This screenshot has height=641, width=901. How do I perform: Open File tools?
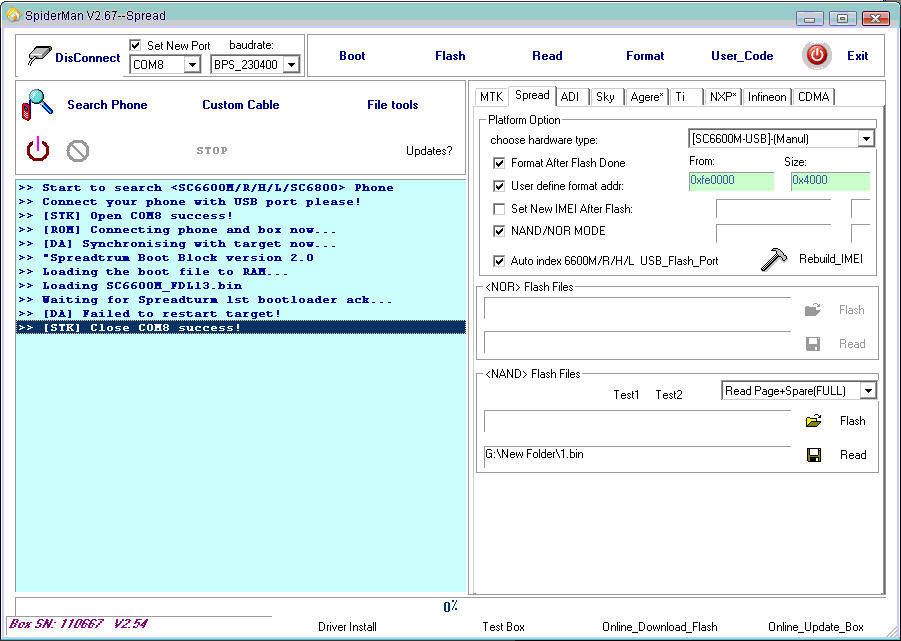392,105
